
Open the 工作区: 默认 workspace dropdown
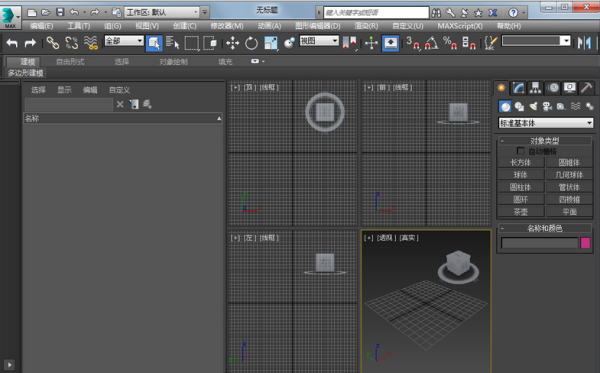click(x=161, y=13)
